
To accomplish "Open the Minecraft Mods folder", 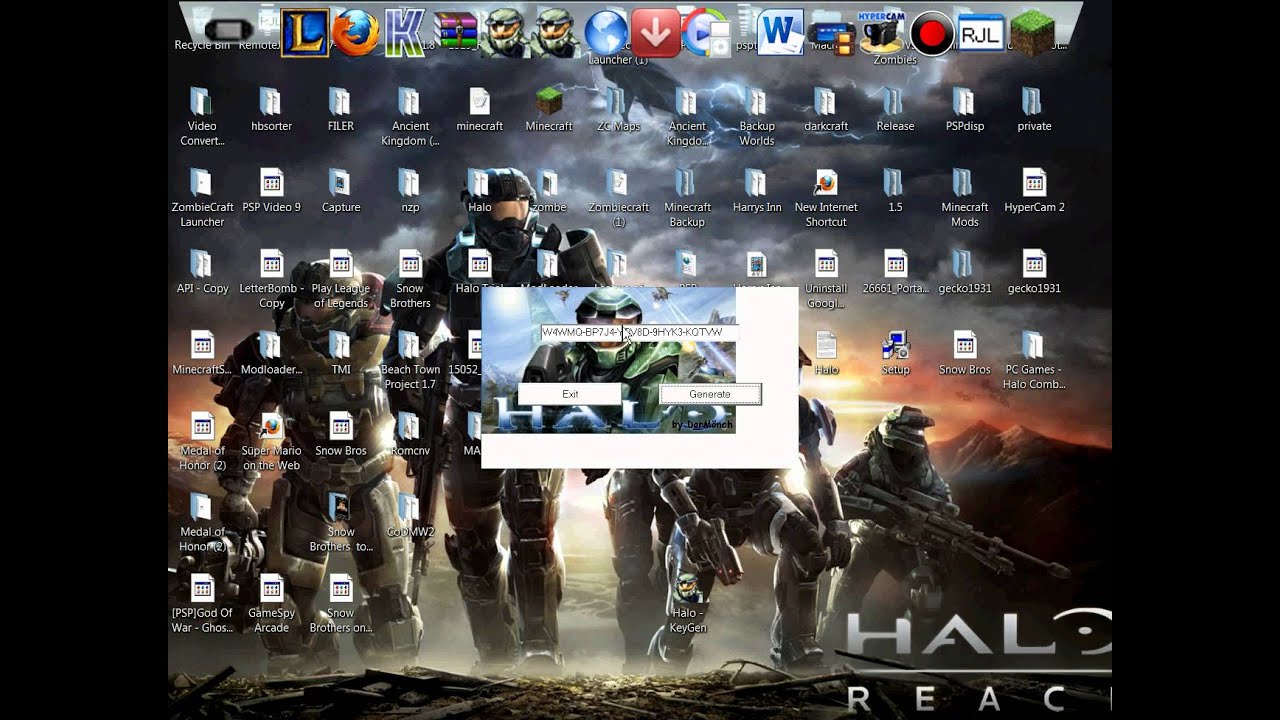I will (x=965, y=198).
